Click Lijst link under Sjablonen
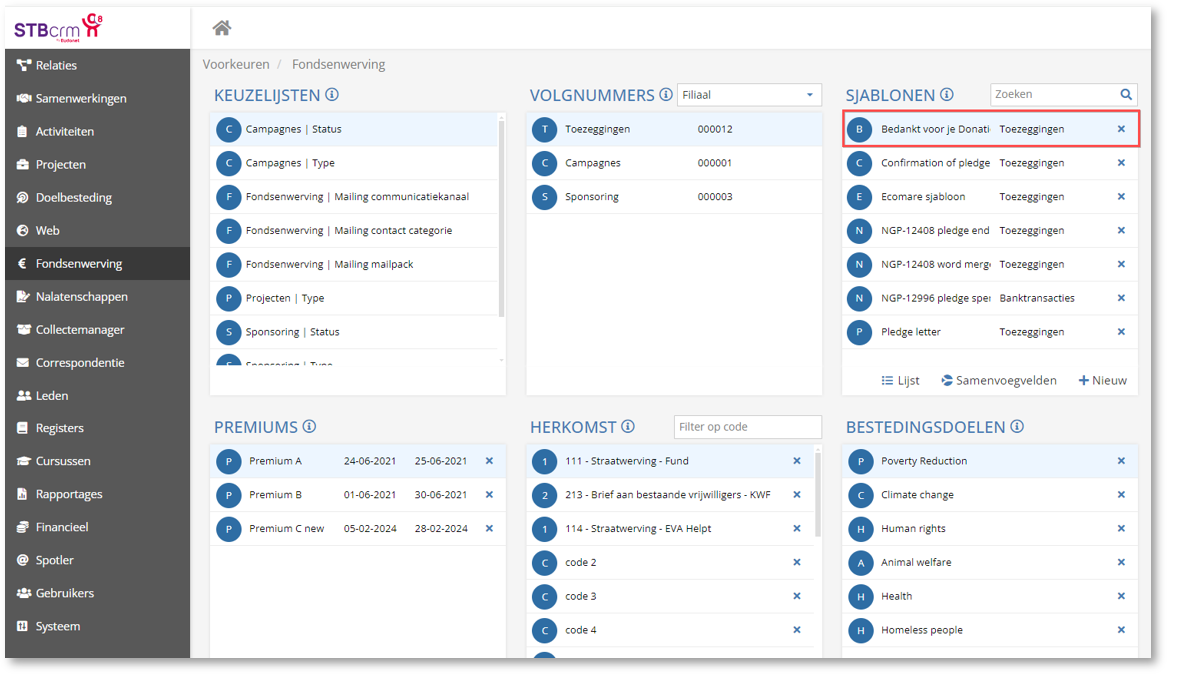This screenshot has height=692, width=1193. coord(900,380)
